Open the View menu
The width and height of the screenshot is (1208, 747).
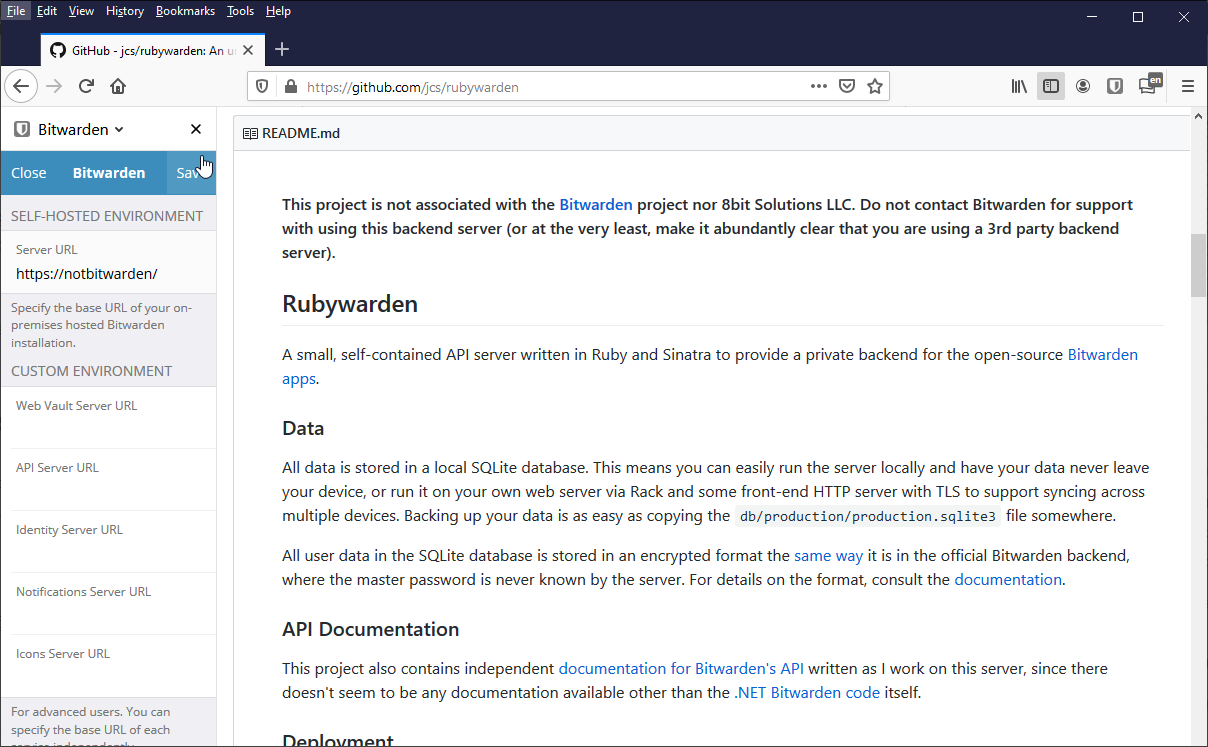pyautogui.click(x=81, y=11)
